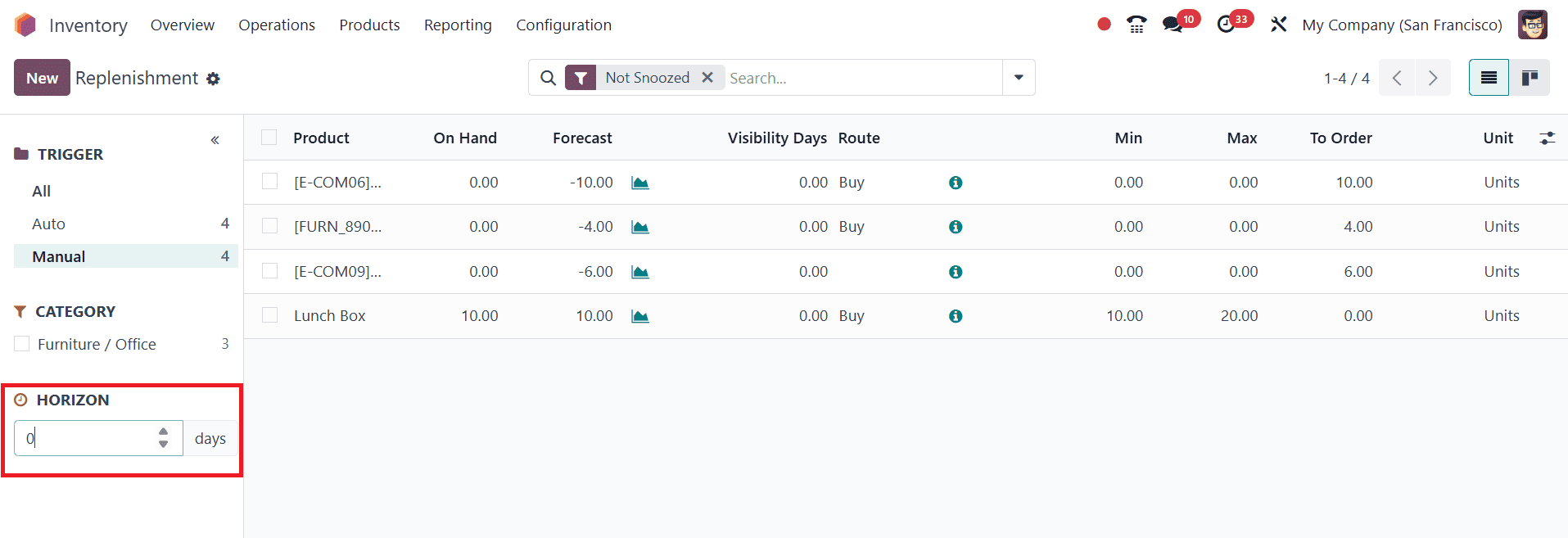Click forecast value -6.00

595,272
